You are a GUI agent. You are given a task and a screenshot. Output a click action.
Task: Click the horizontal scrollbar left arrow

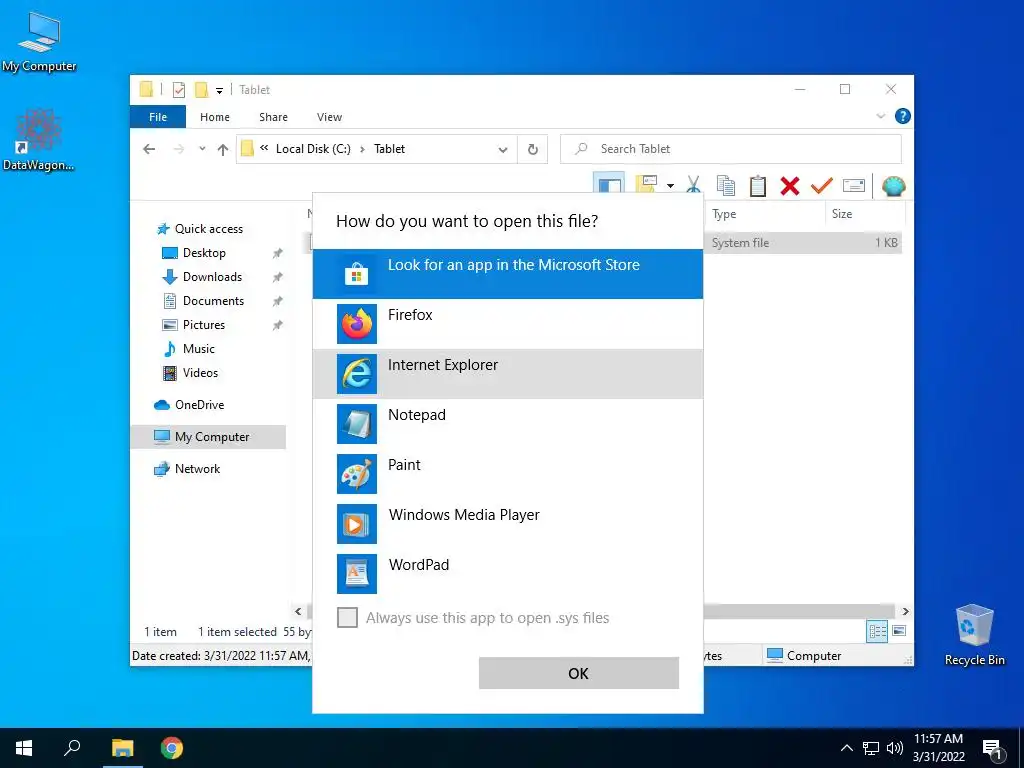pos(298,611)
